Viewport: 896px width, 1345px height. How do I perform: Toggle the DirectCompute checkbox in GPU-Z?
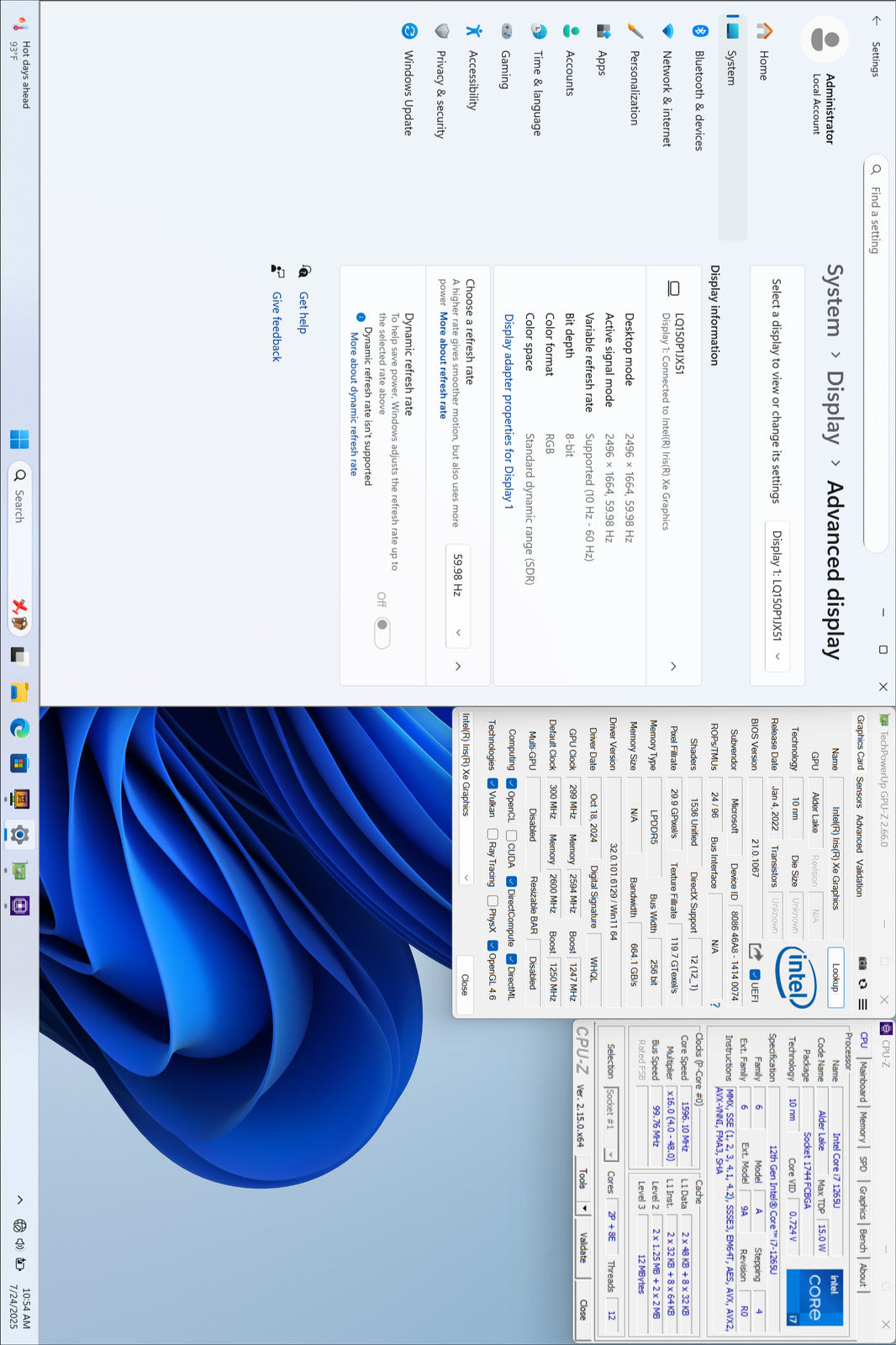point(511,881)
